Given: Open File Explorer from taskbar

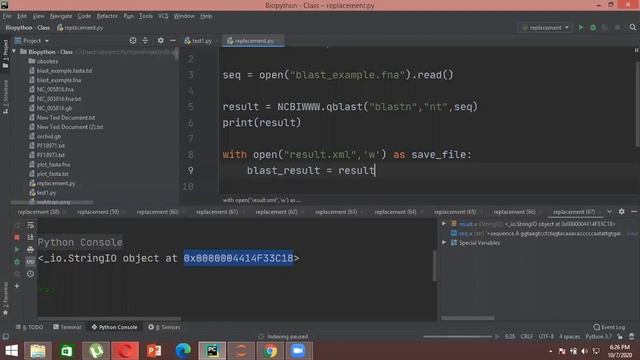Looking at the screenshot, I should click(x=38, y=351).
